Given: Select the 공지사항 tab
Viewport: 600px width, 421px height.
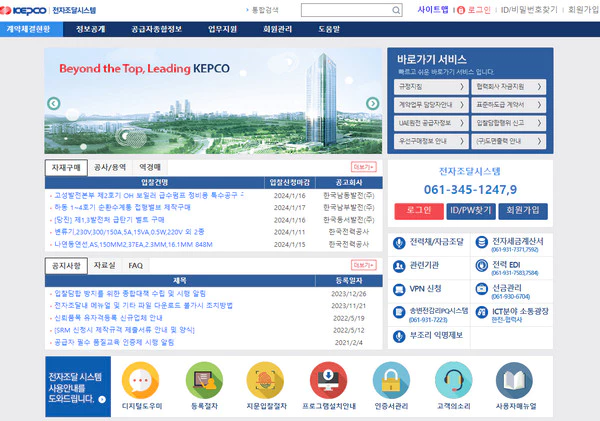Looking at the screenshot, I should pos(66,266).
